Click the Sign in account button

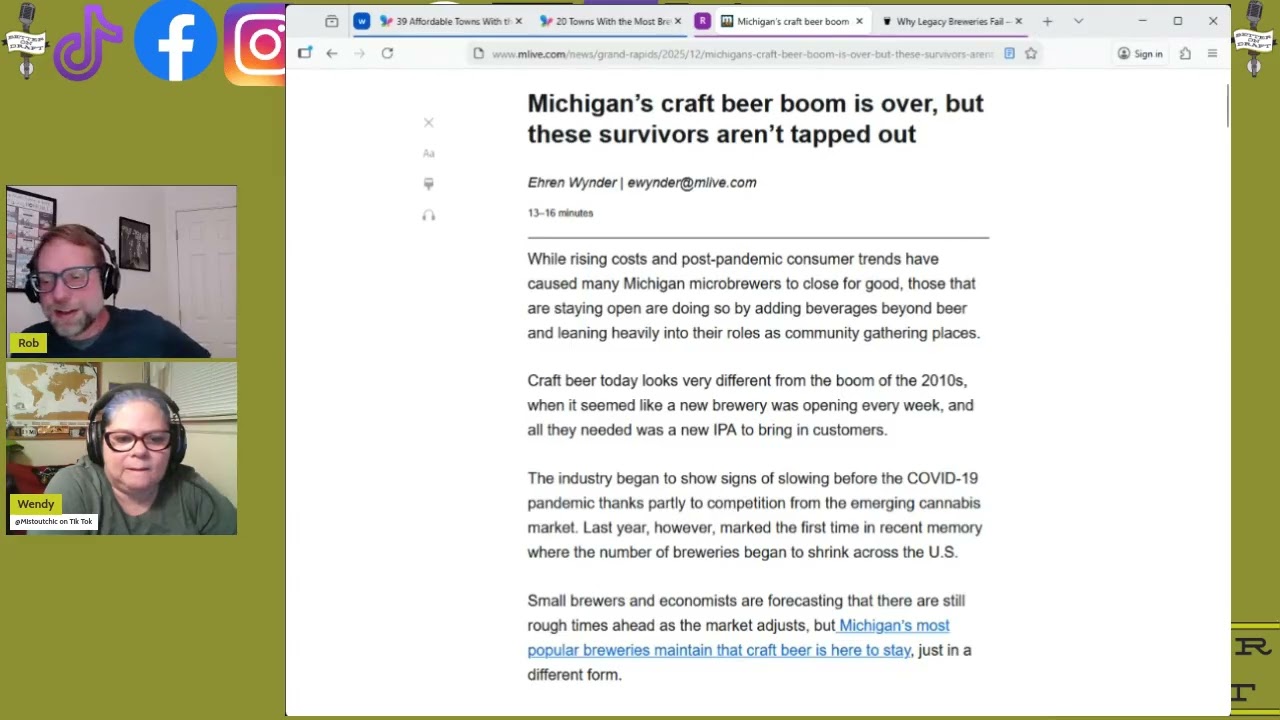coord(1140,54)
